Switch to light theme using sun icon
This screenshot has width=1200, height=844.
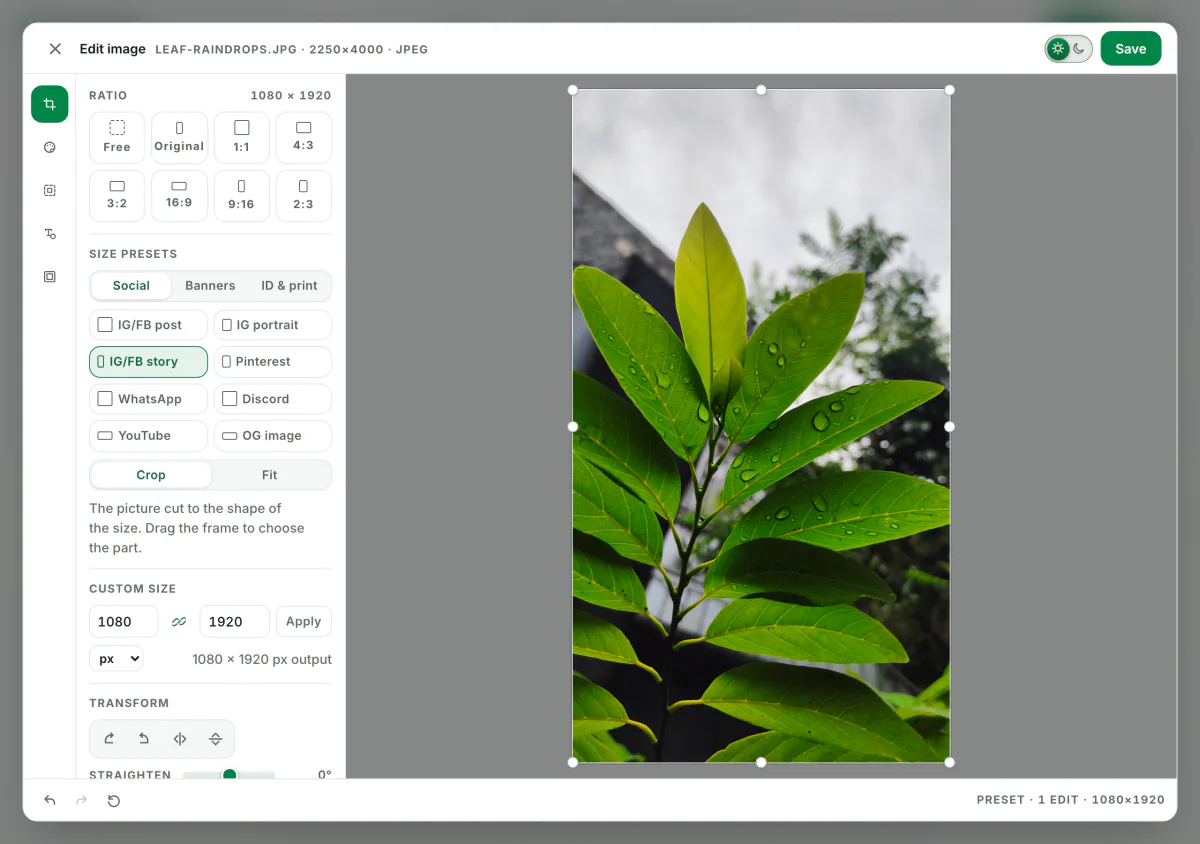click(1058, 48)
